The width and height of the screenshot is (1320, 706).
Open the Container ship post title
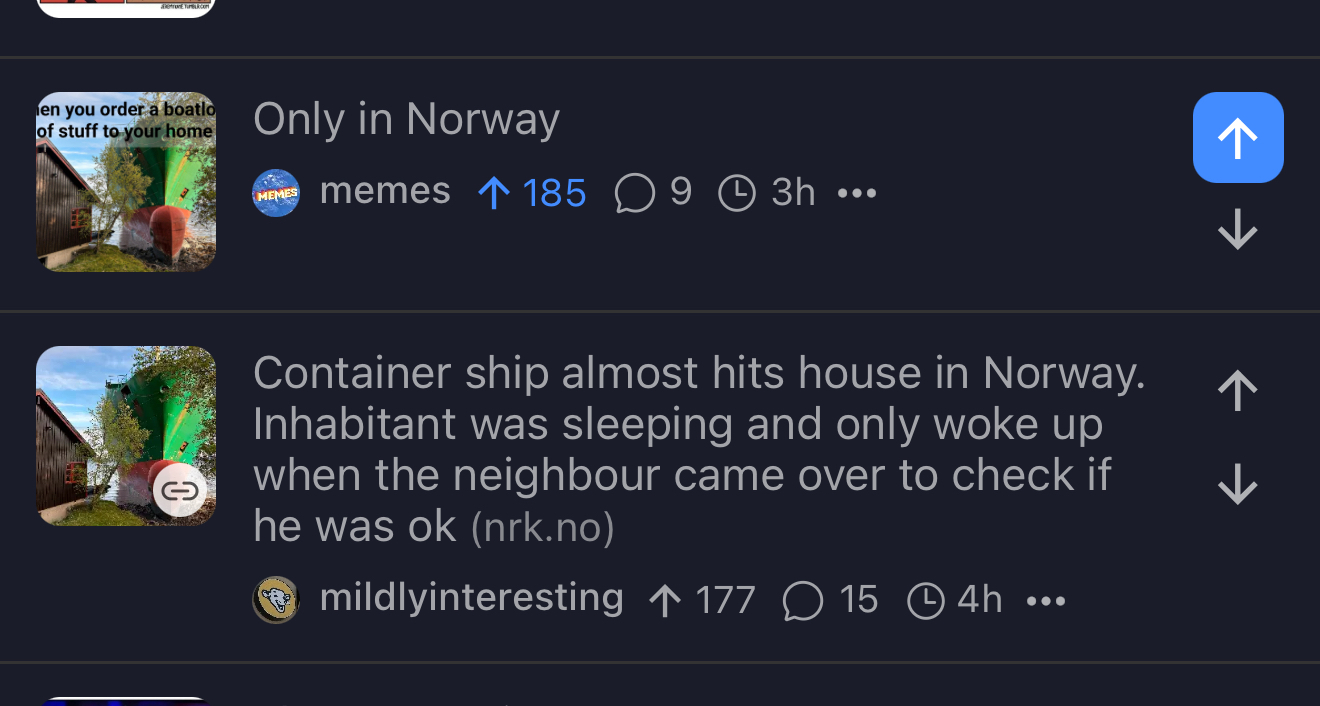pyautogui.click(x=699, y=449)
